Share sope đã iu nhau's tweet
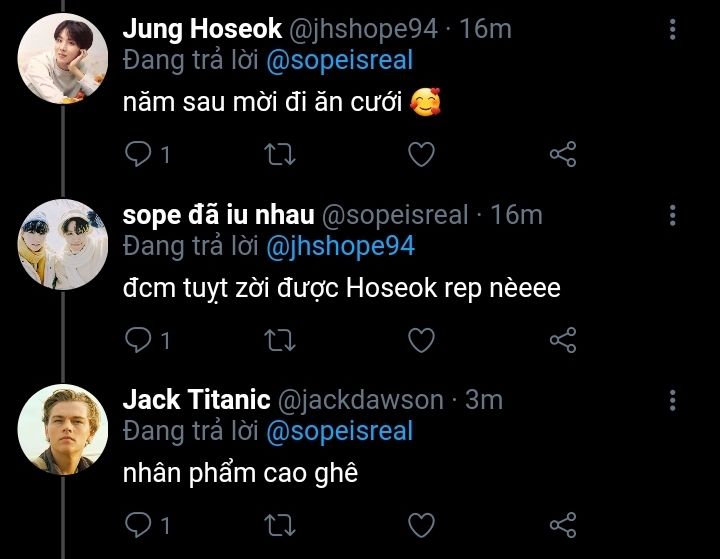This screenshot has height=559, width=720. coord(563,340)
